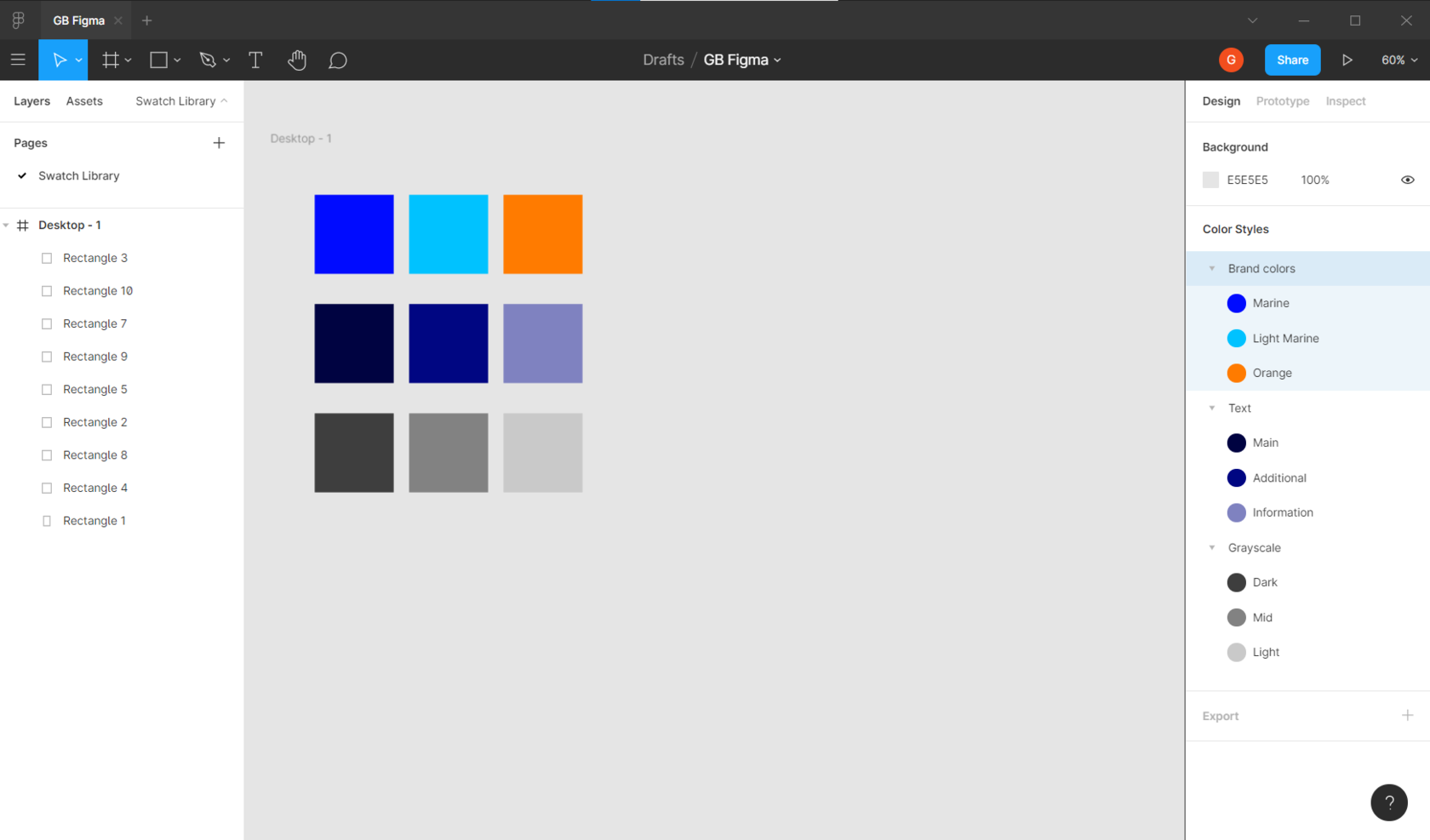Screen dimensions: 1430x840
Task: Click the Desktop - 1 canvas frame label
Action: (300, 138)
